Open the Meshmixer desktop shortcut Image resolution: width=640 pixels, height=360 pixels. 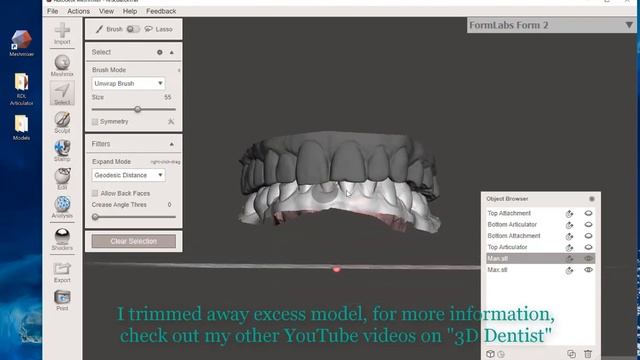[x=21, y=43]
